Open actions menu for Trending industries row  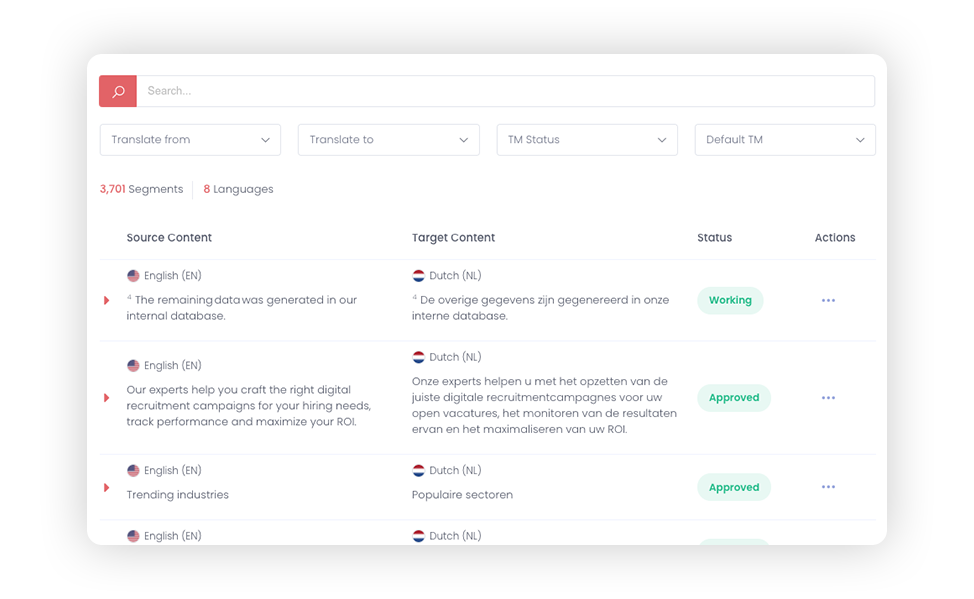pos(828,487)
